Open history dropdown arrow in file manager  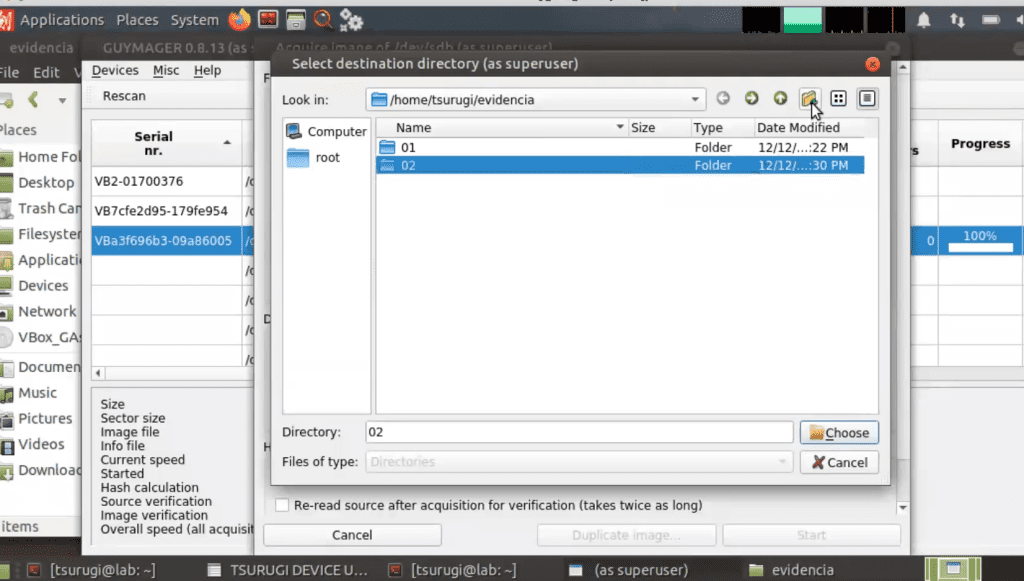point(62,101)
